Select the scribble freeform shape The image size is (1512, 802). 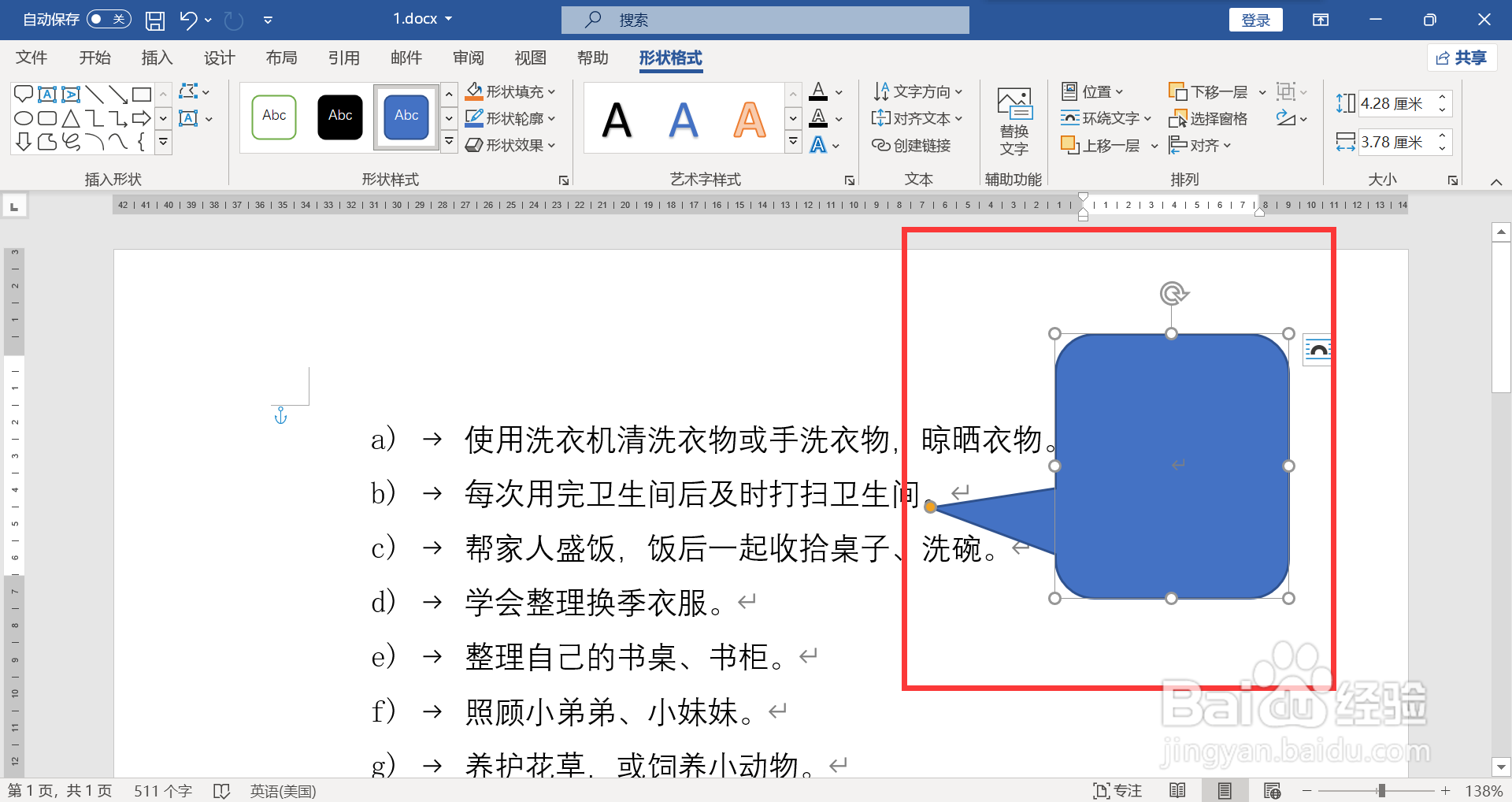point(71,142)
